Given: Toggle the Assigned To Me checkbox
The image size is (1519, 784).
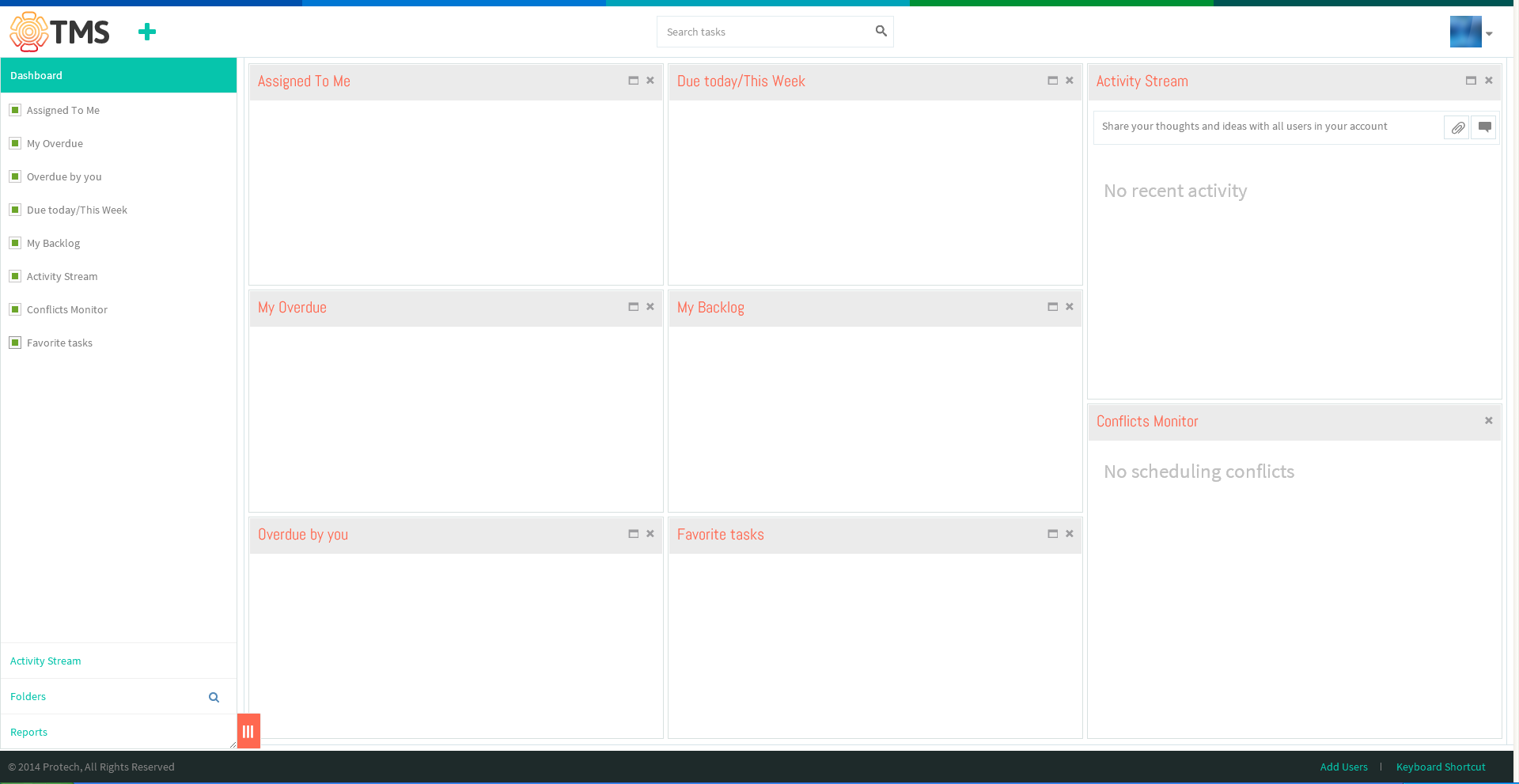Looking at the screenshot, I should coord(15,110).
